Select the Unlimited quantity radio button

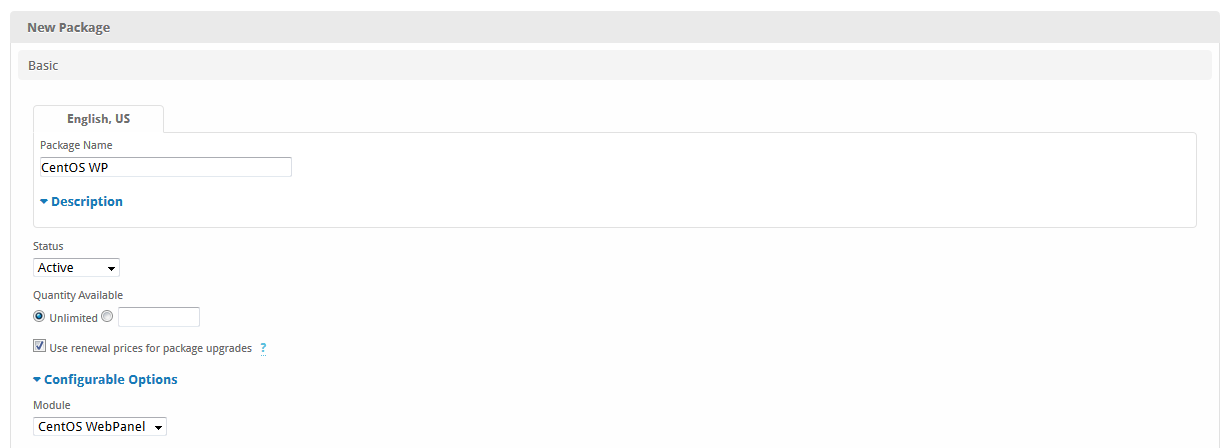pos(40,317)
